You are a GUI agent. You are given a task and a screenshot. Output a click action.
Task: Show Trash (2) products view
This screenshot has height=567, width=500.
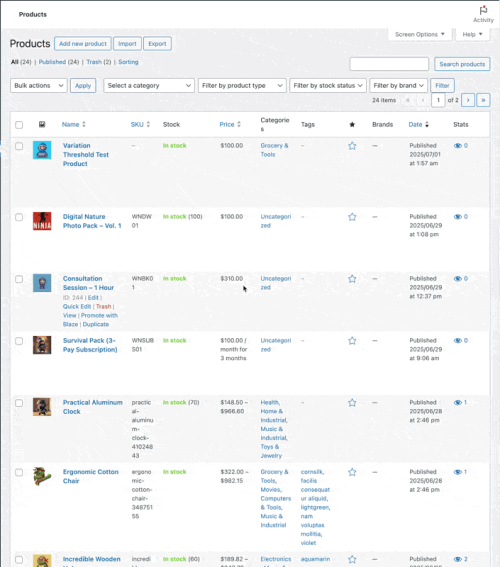[98, 62]
